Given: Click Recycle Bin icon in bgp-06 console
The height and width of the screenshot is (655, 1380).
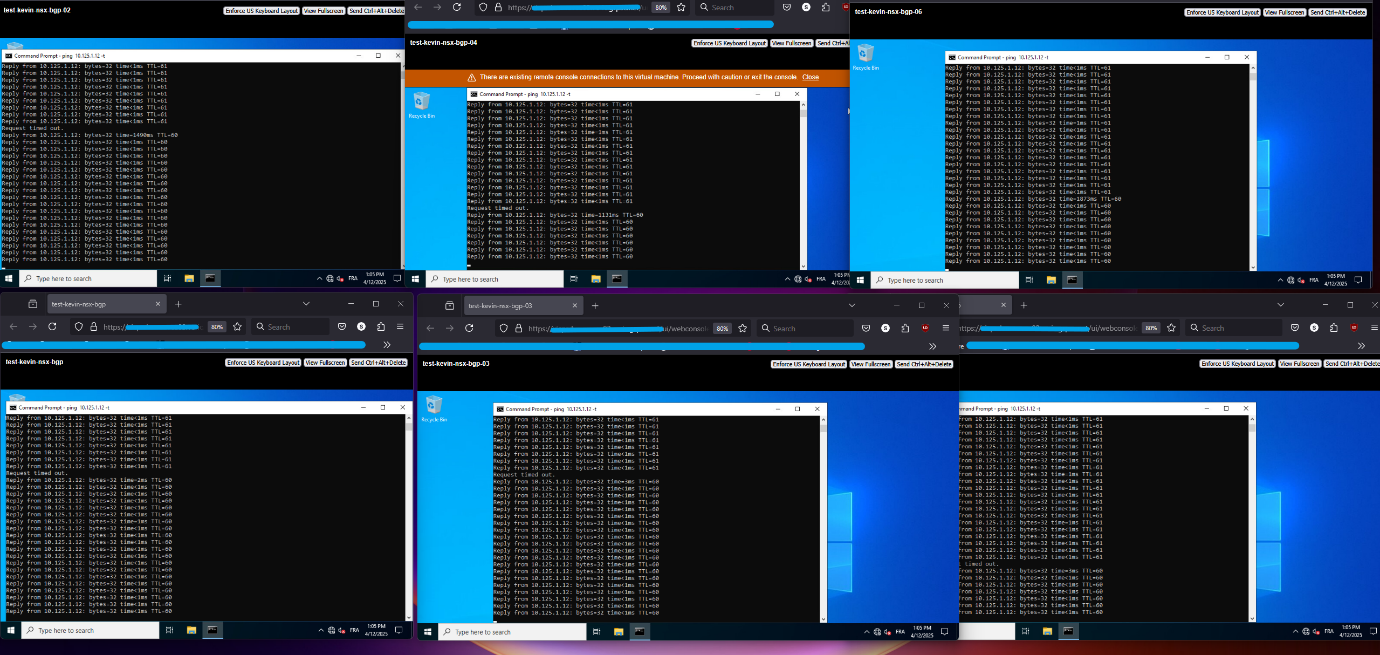Looking at the screenshot, I should [x=865, y=55].
